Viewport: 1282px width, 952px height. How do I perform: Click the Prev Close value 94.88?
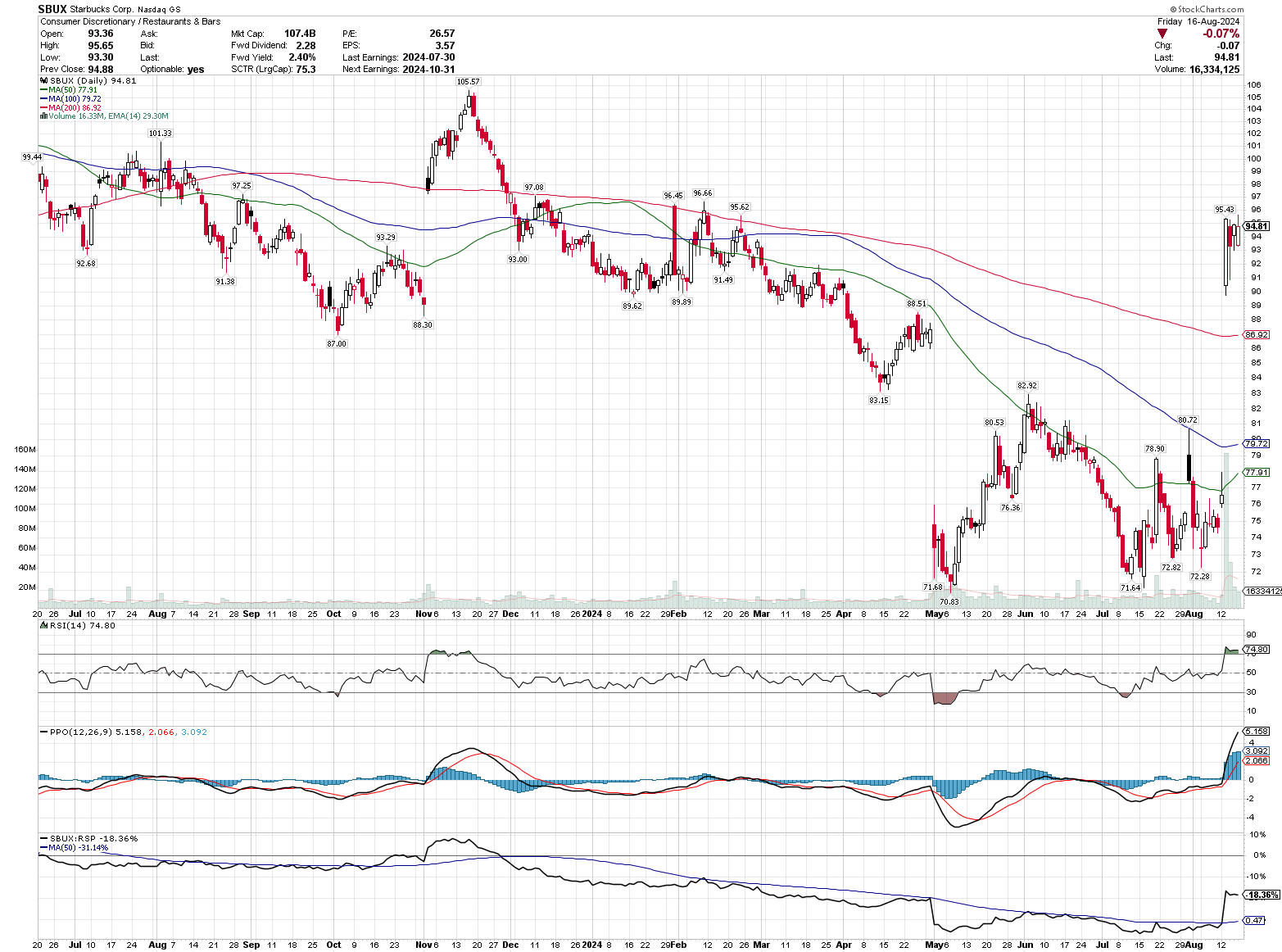coord(101,70)
